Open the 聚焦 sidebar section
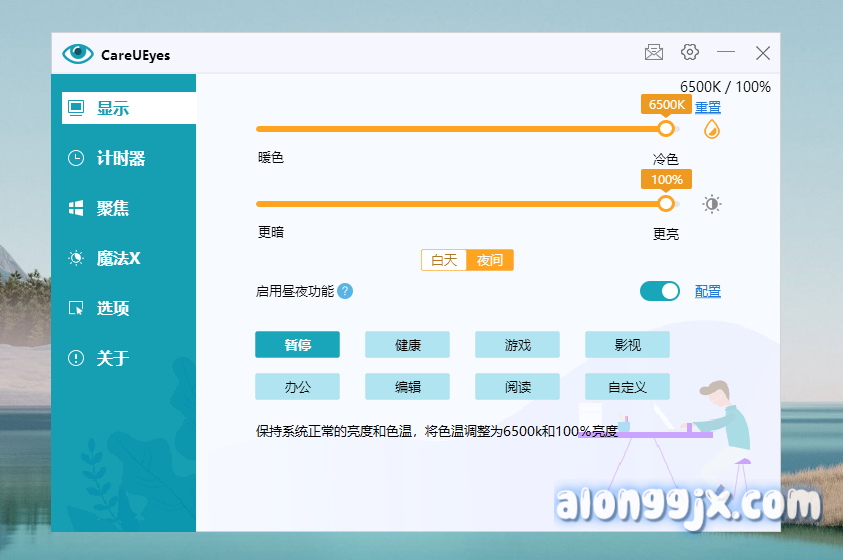Image resolution: width=843 pixels, height=560 pixels. (112, 208)
